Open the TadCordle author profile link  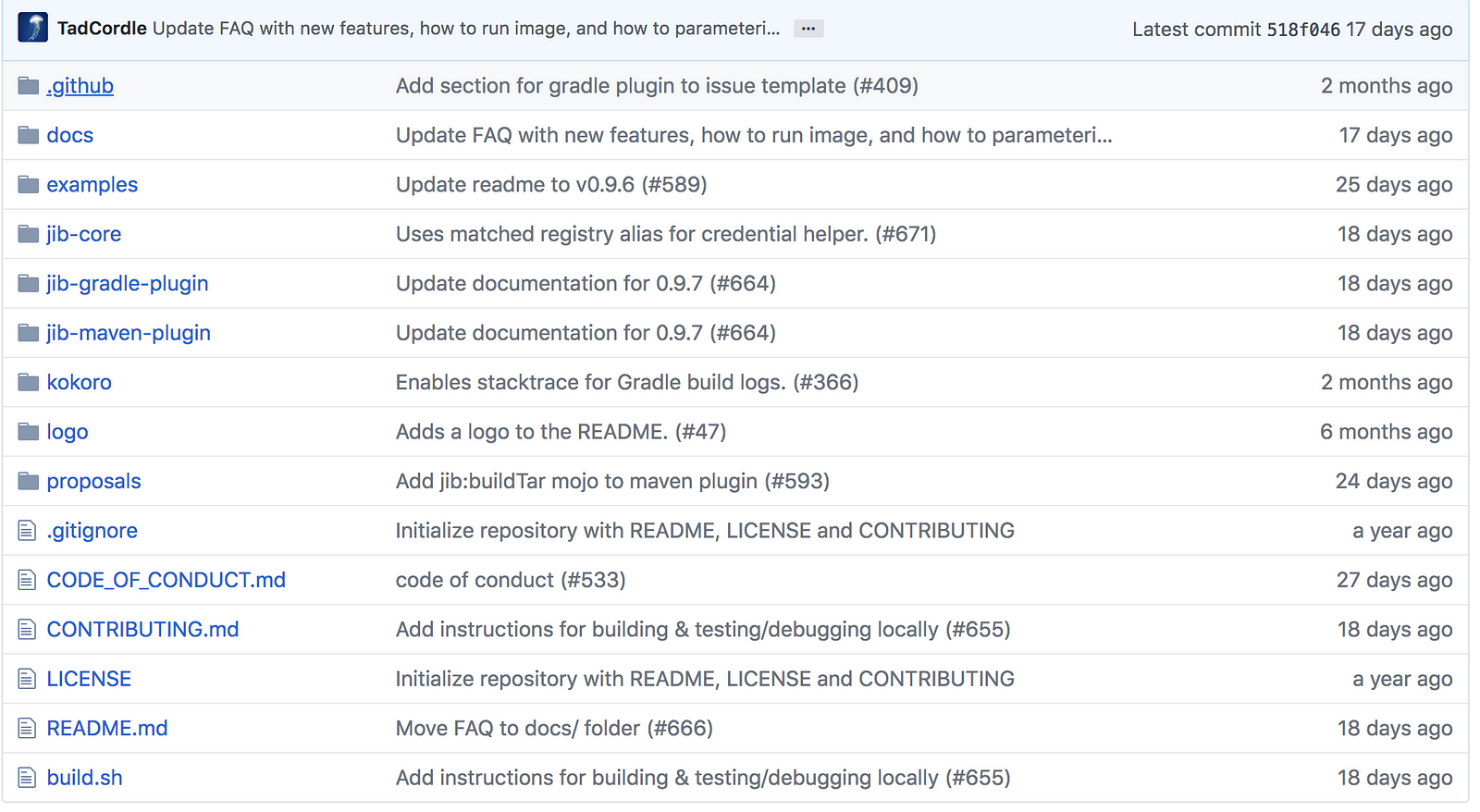tap(102, 29)
